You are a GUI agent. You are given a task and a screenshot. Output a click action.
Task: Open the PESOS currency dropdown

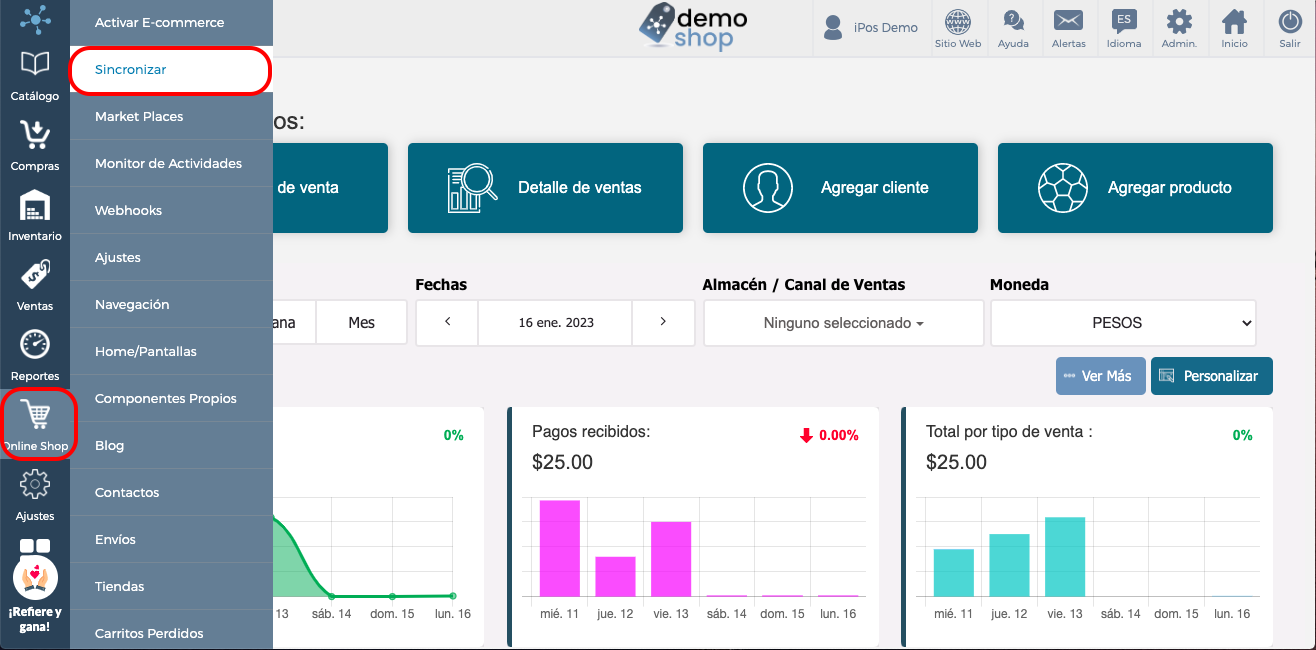tap(1123, 323)
